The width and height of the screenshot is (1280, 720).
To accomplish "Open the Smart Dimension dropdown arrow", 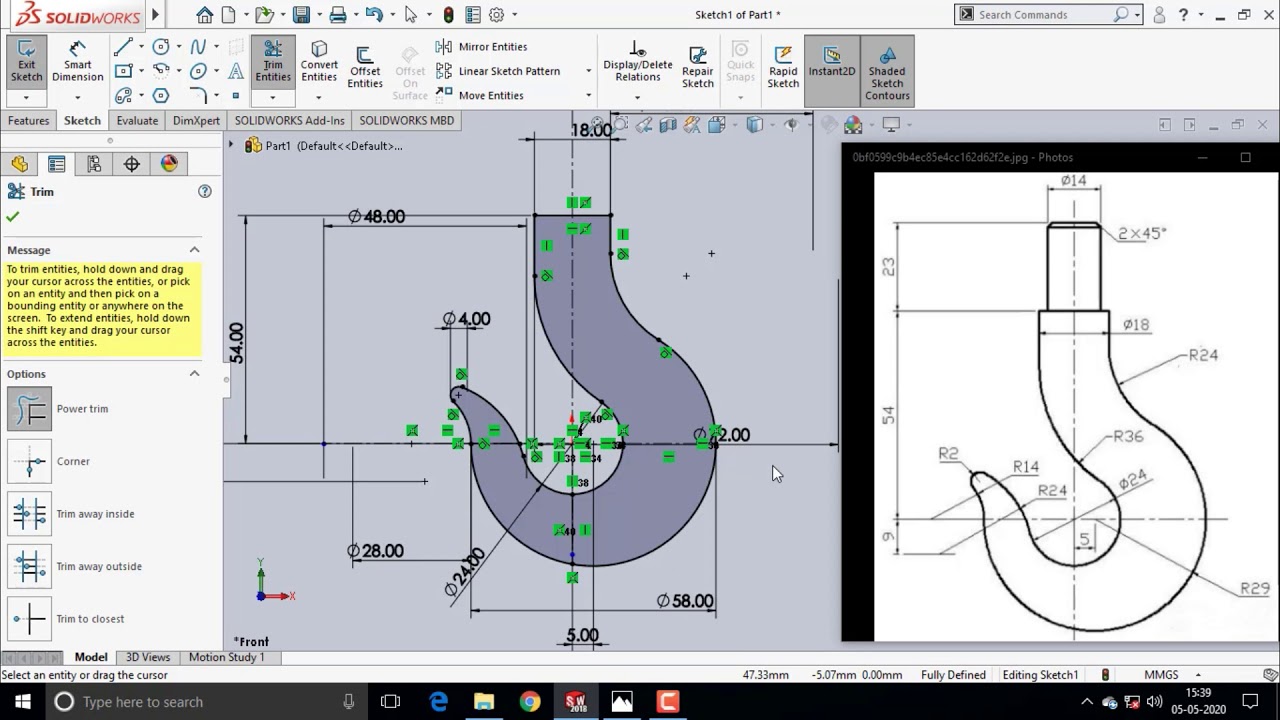I will (77, 97).
